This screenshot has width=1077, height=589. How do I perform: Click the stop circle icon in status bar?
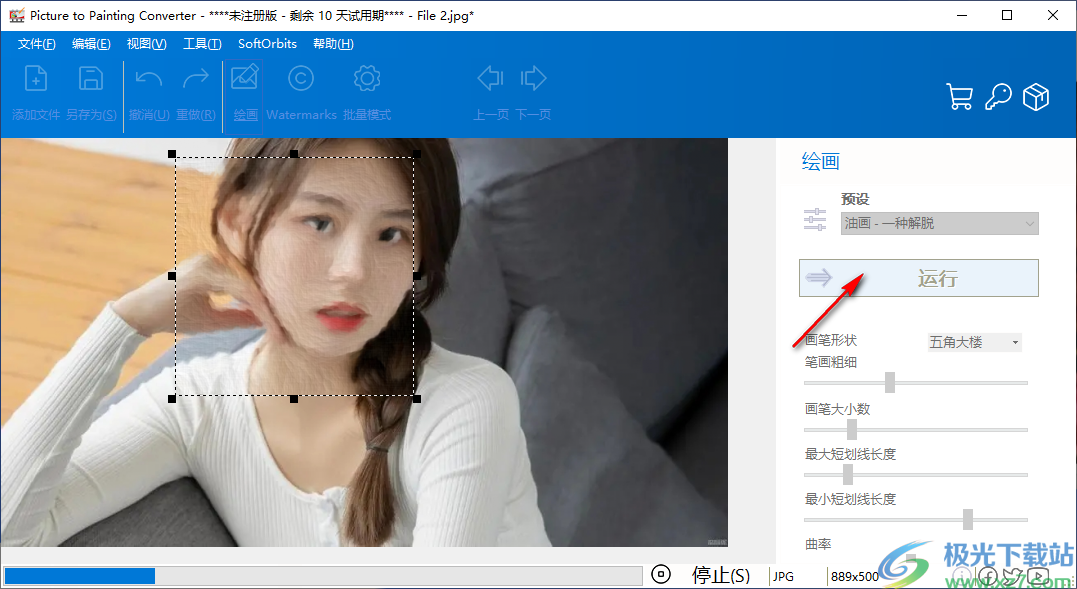(661, 575)
